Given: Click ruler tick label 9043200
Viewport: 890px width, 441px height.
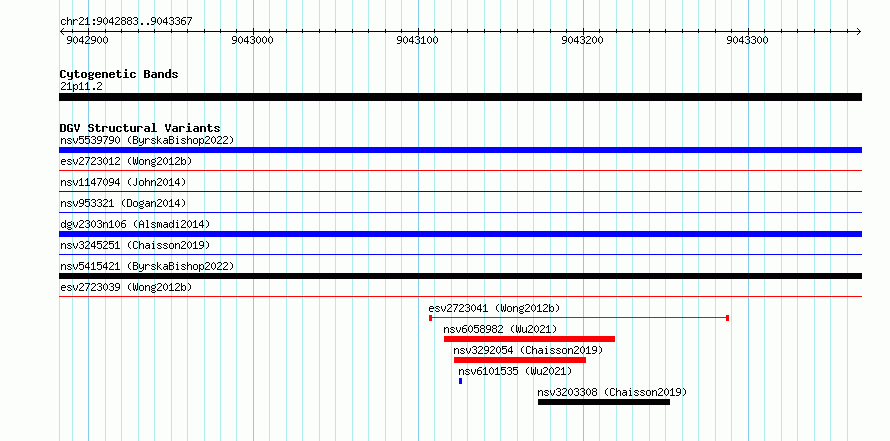Looking at the screenshot, I should tap(583, 40).
